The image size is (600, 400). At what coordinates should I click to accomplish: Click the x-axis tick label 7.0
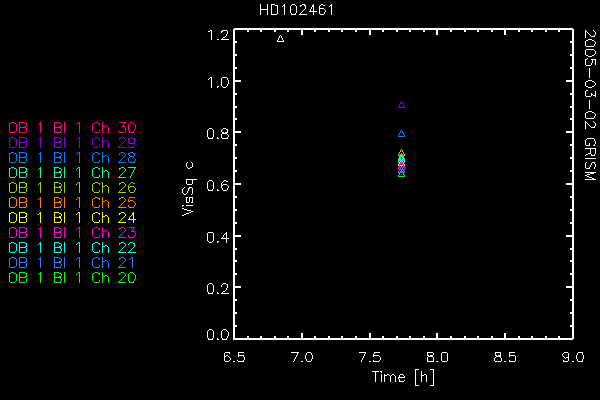click(x=302, y=357)
